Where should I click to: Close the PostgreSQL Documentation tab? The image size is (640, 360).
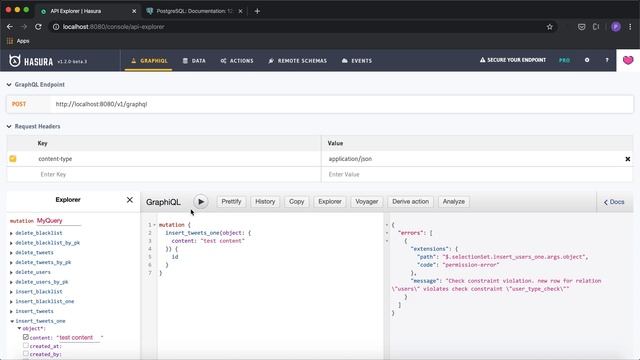(240, 11)
